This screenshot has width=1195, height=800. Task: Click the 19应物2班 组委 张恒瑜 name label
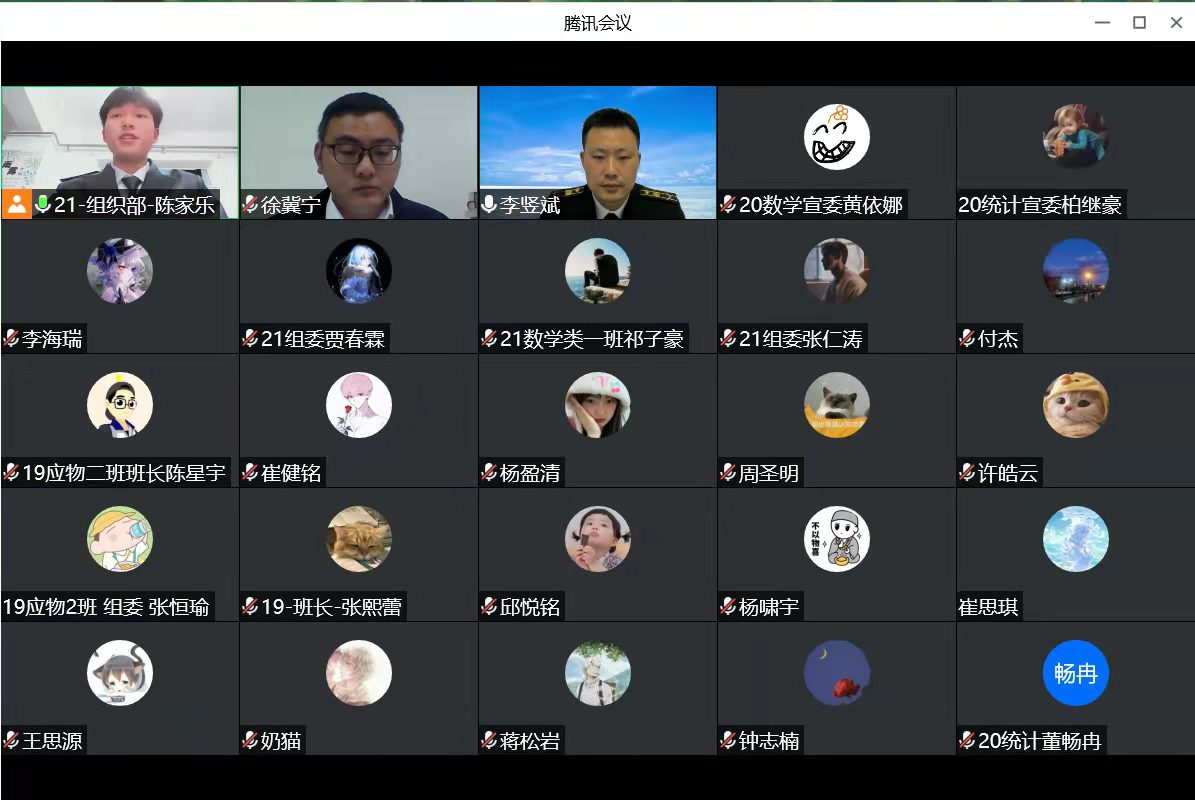[106, 607]
